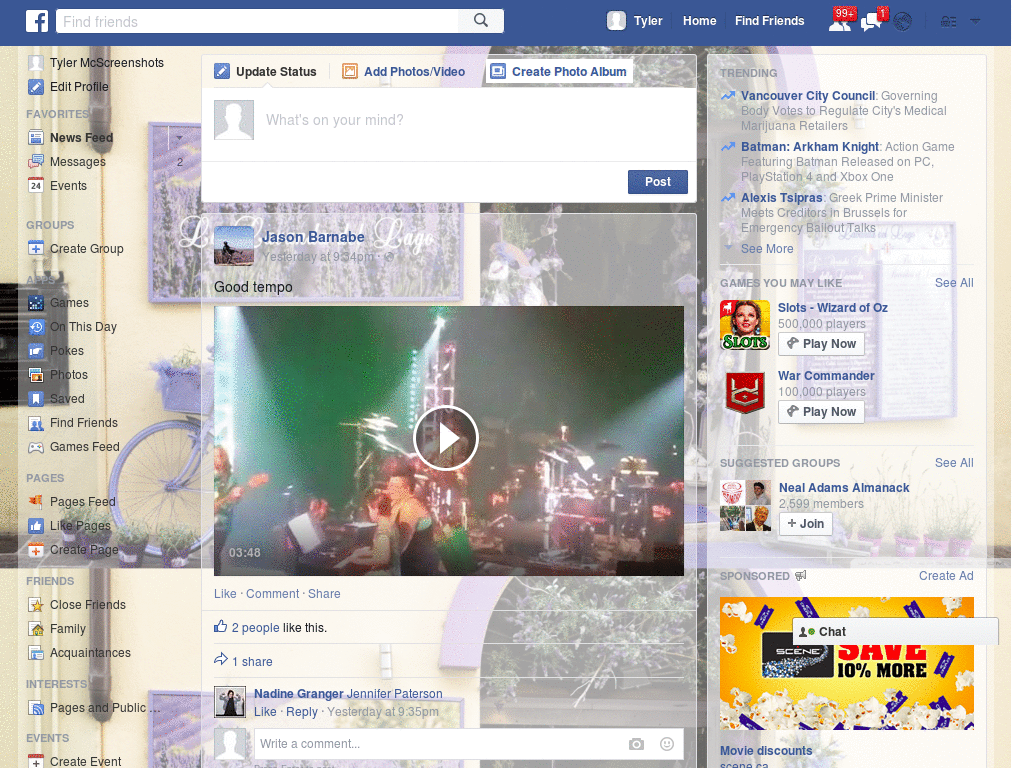
Task: Open Vancouver City Council trending topic
Action: (808, 96)
